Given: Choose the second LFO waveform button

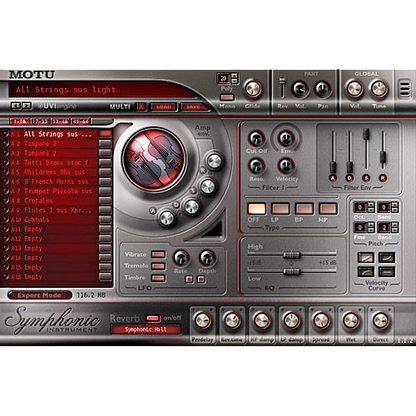Looking at the screenshot, I should [x=201, y=279].
